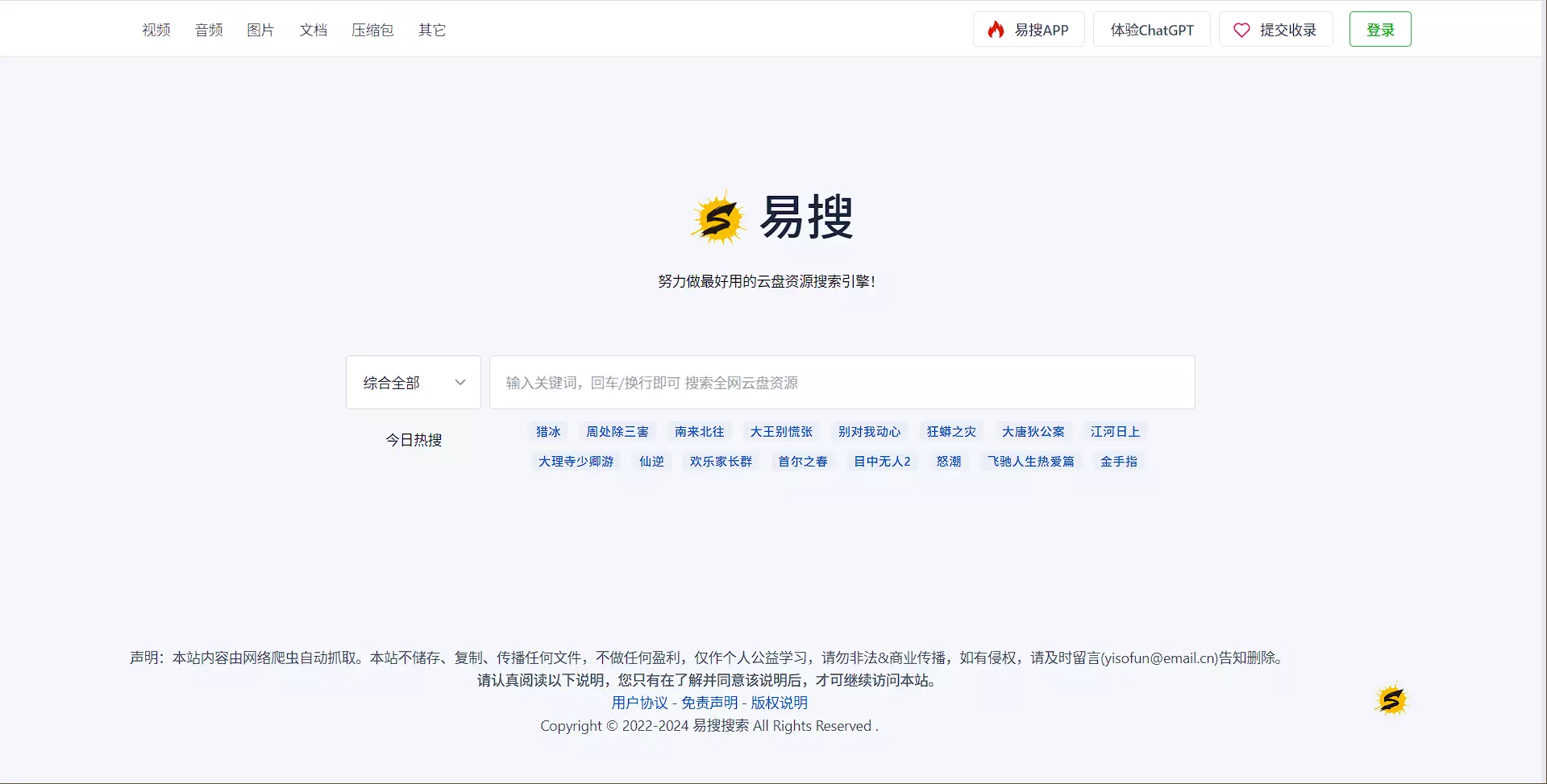View the 版权说明 footer link

[x=779, y=703]
